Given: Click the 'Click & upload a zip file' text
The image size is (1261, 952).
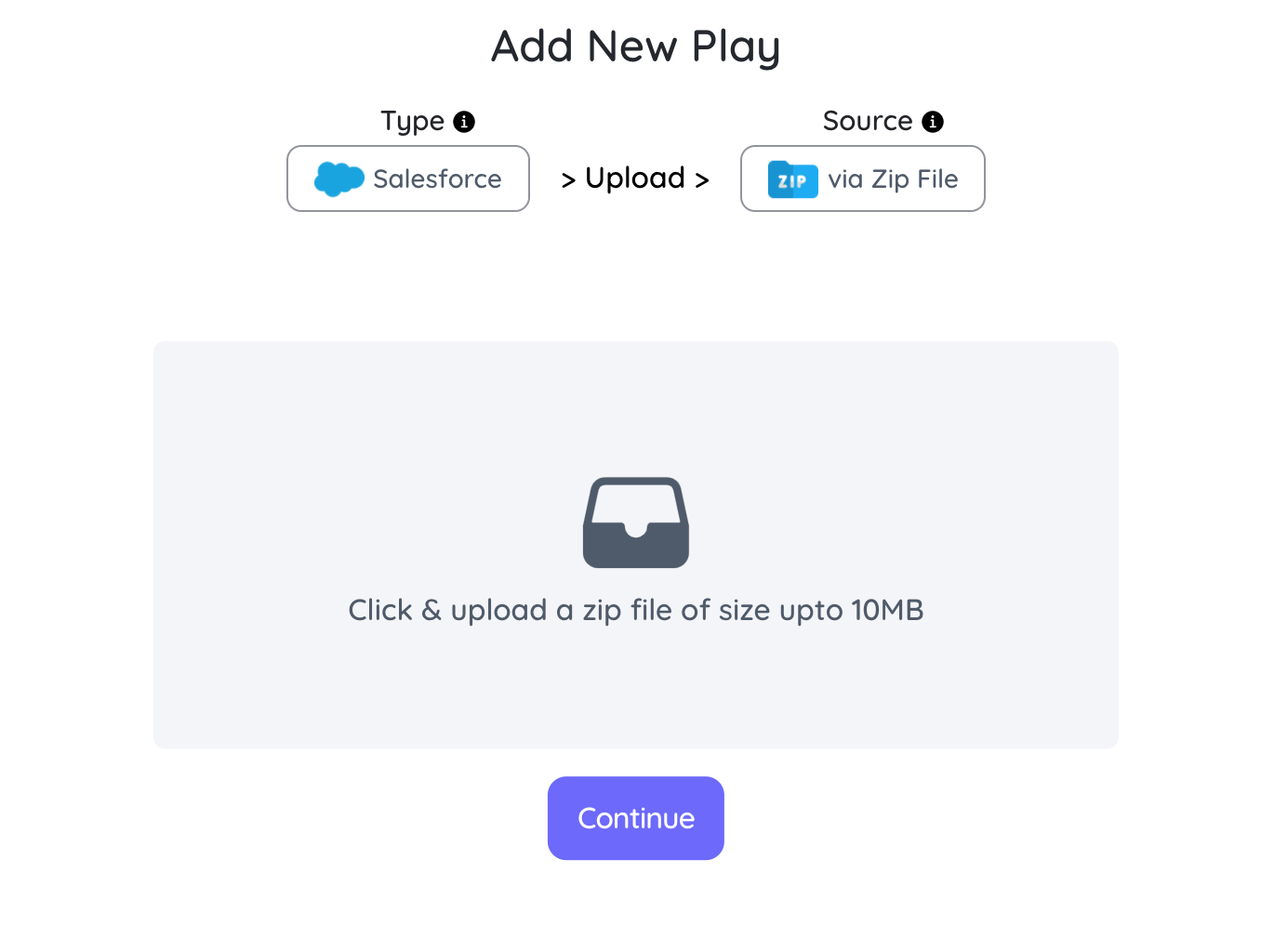Looking at the screenshot, I should click(636, 611).
